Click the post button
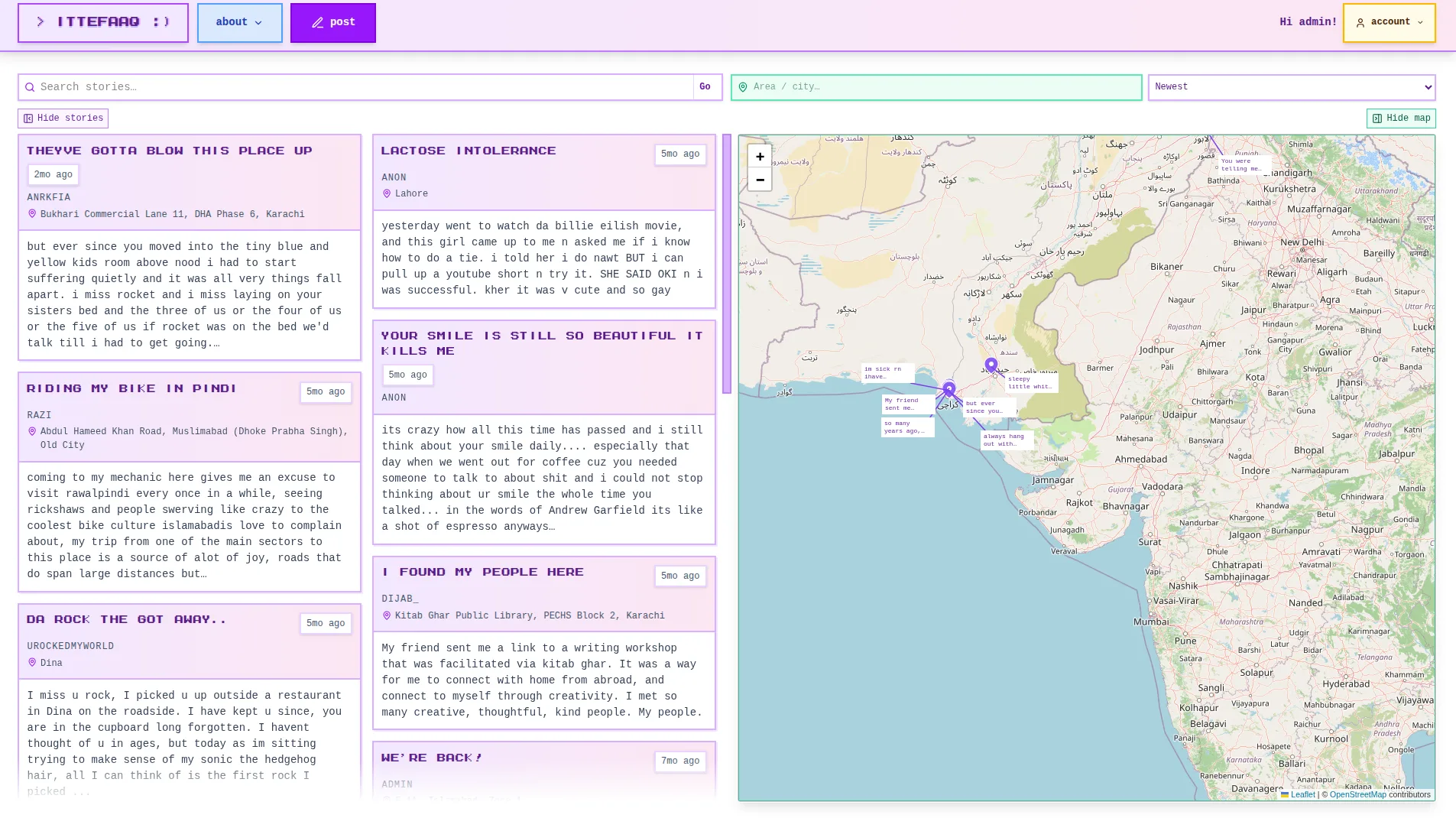1456x818 pixels. coord(333,23)
